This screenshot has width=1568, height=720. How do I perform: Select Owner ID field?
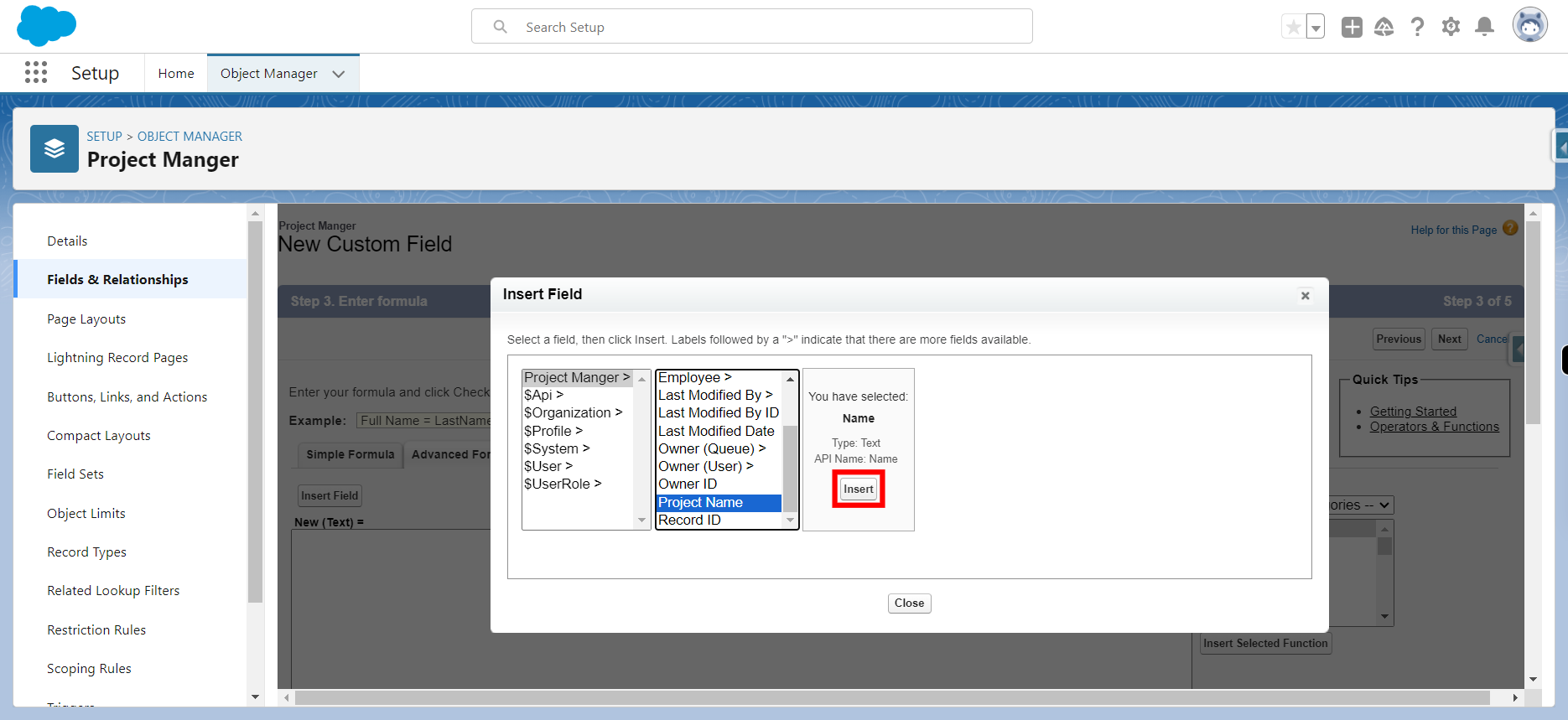[x=719, y=484]
